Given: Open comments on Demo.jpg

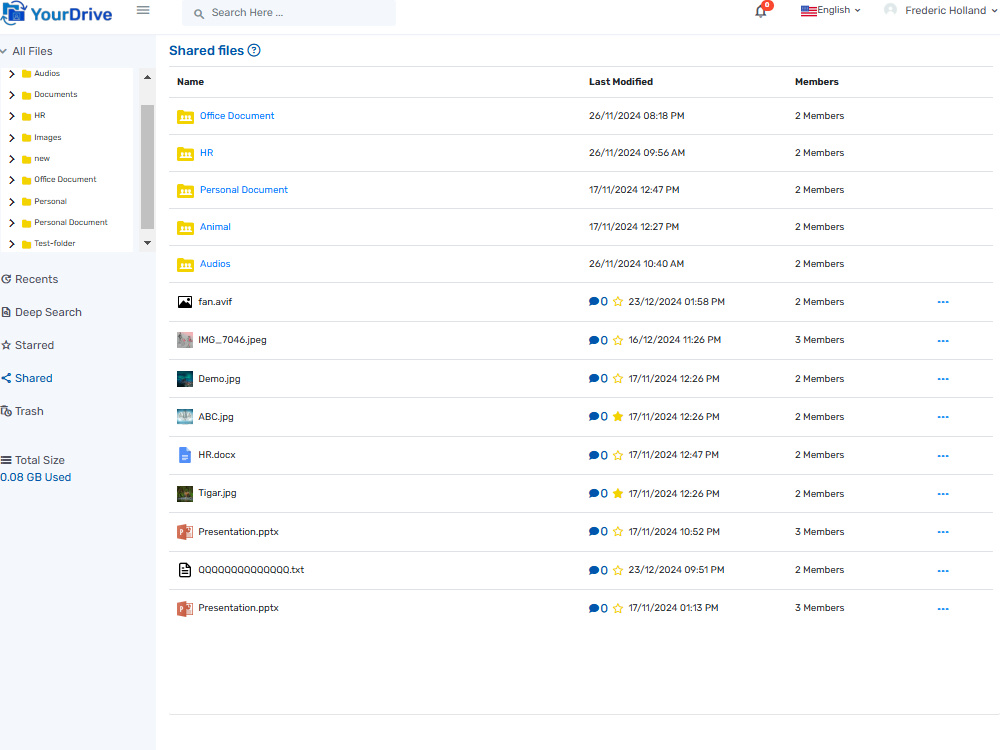Looking at the screenshot, I should [x=598, y=379].
